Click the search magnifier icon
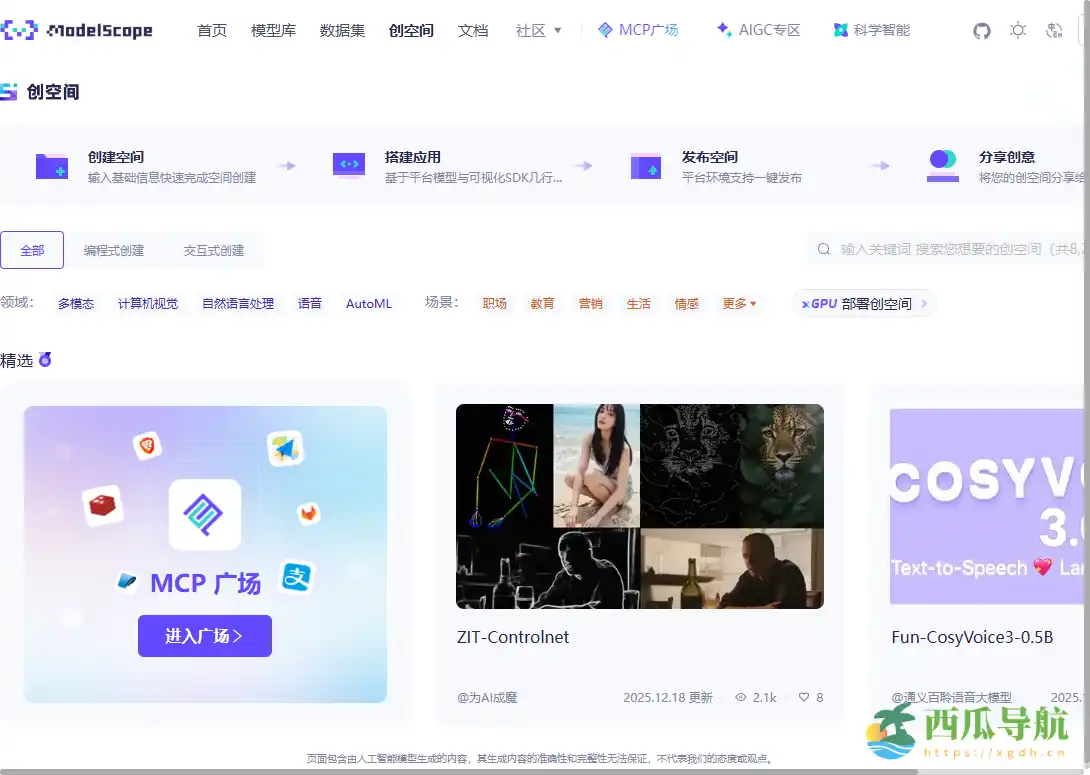Viewport: 1090px width, 775px height. coord(824,249)
